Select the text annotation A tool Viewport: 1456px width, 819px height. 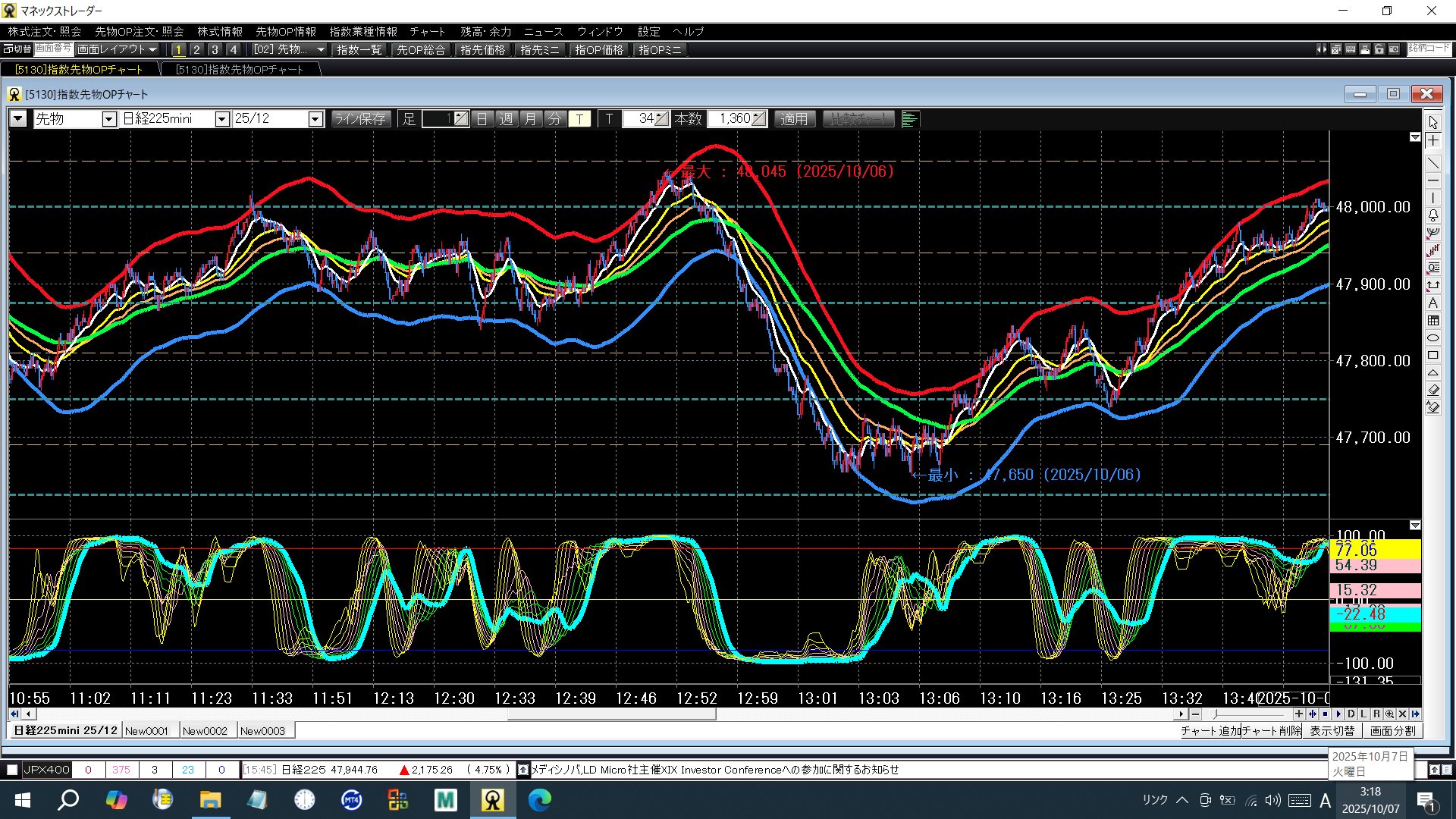1432,303
